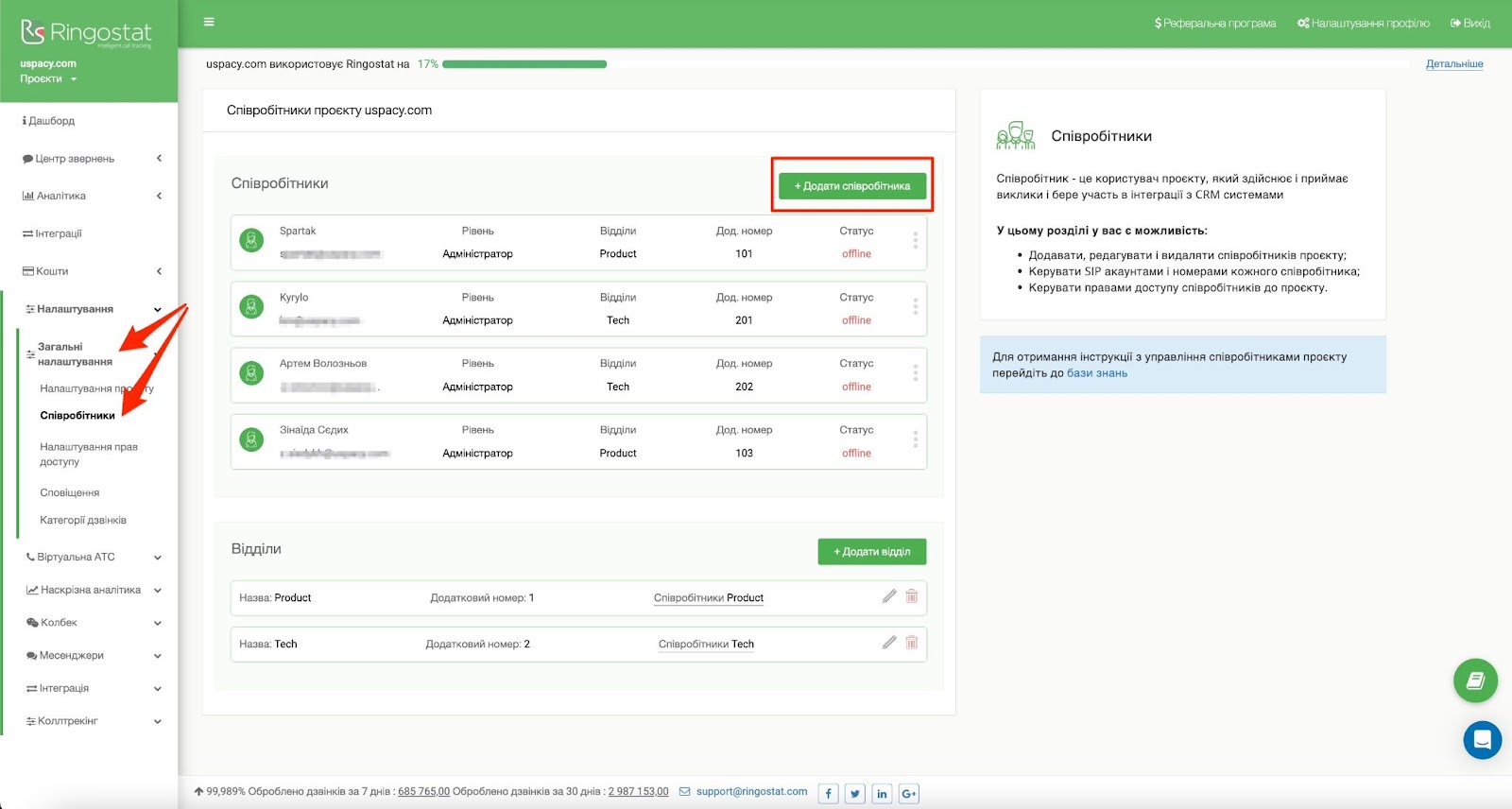This screenshot has height=809, width=1512.
Task: Open the Facebook footer icon
Action: [x=828, y=794]
